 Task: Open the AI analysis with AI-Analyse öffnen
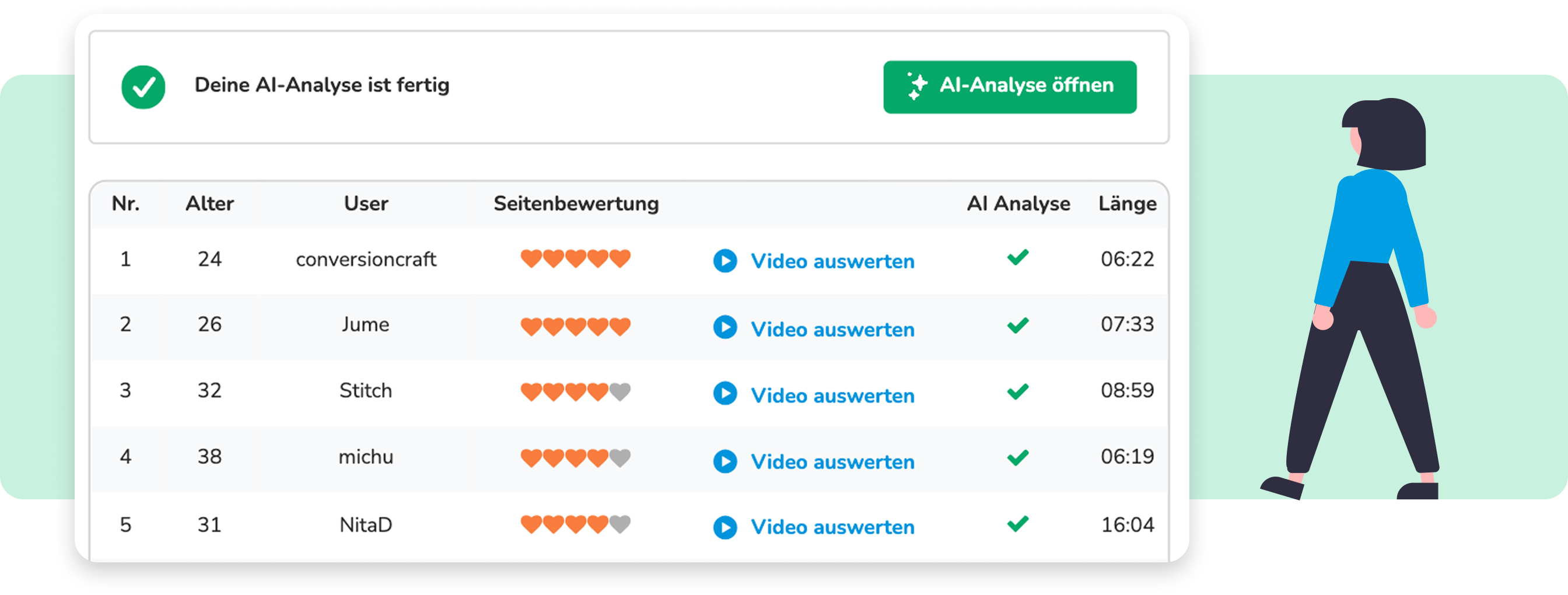(1009, 87)
